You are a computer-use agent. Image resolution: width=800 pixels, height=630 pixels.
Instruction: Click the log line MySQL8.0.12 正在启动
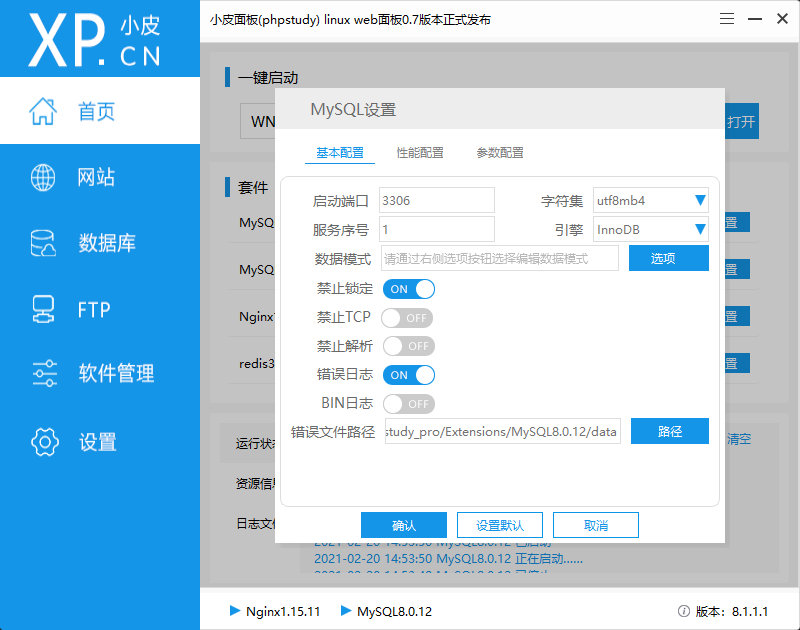(x=448, y=559)
